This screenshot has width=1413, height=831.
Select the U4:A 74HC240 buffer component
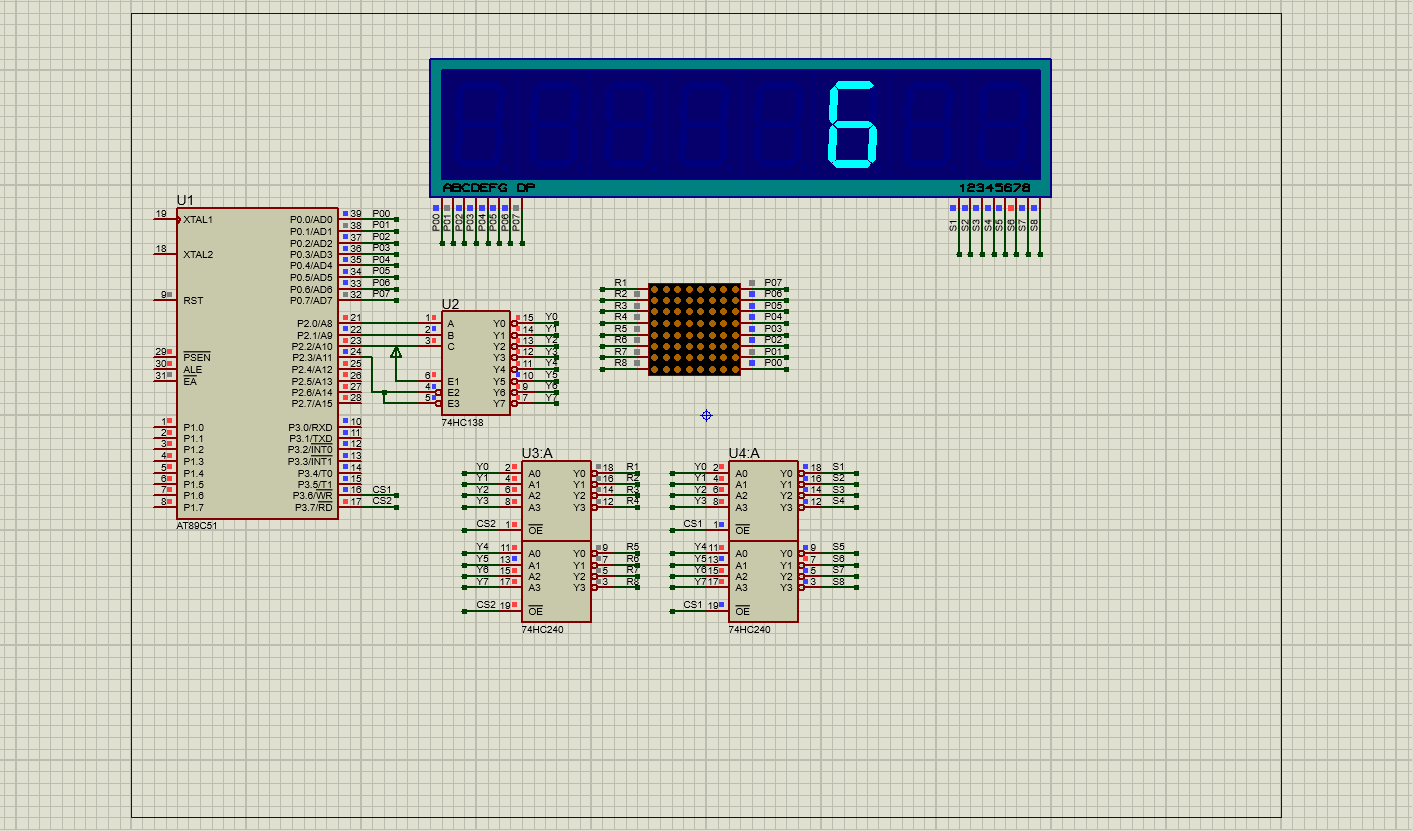coord(763,541)
